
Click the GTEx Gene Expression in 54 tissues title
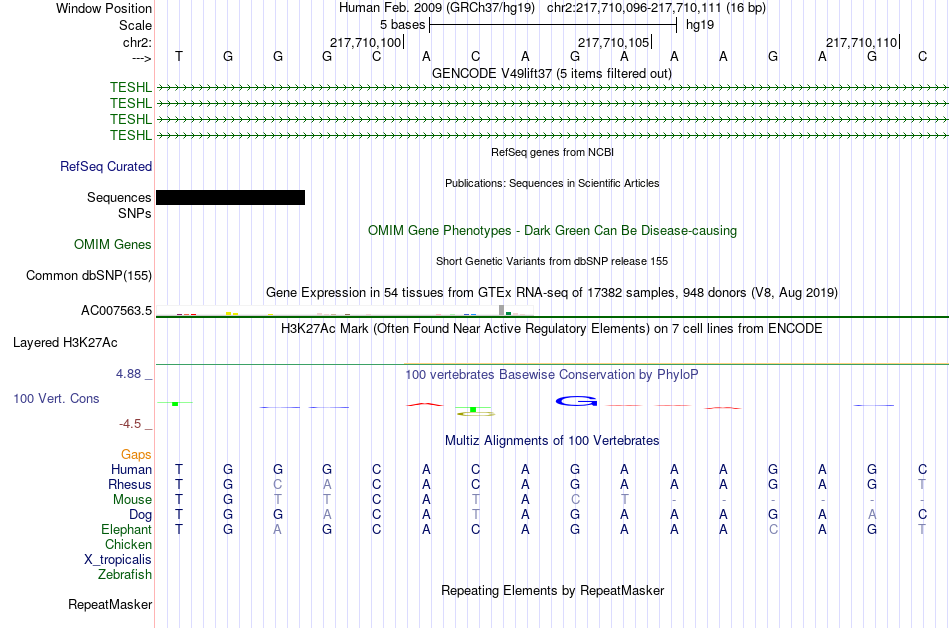552,293
